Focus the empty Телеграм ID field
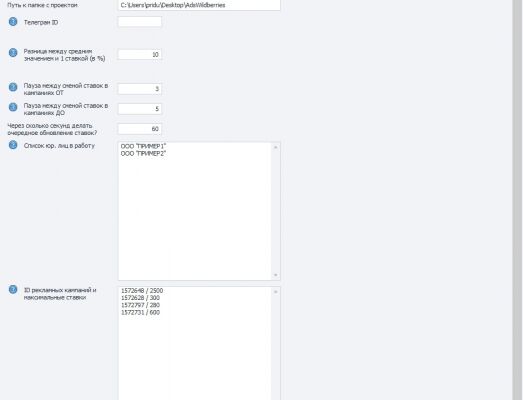Viewport: 523px width, 400px height. pyautogui.click(x=140, y=22)
